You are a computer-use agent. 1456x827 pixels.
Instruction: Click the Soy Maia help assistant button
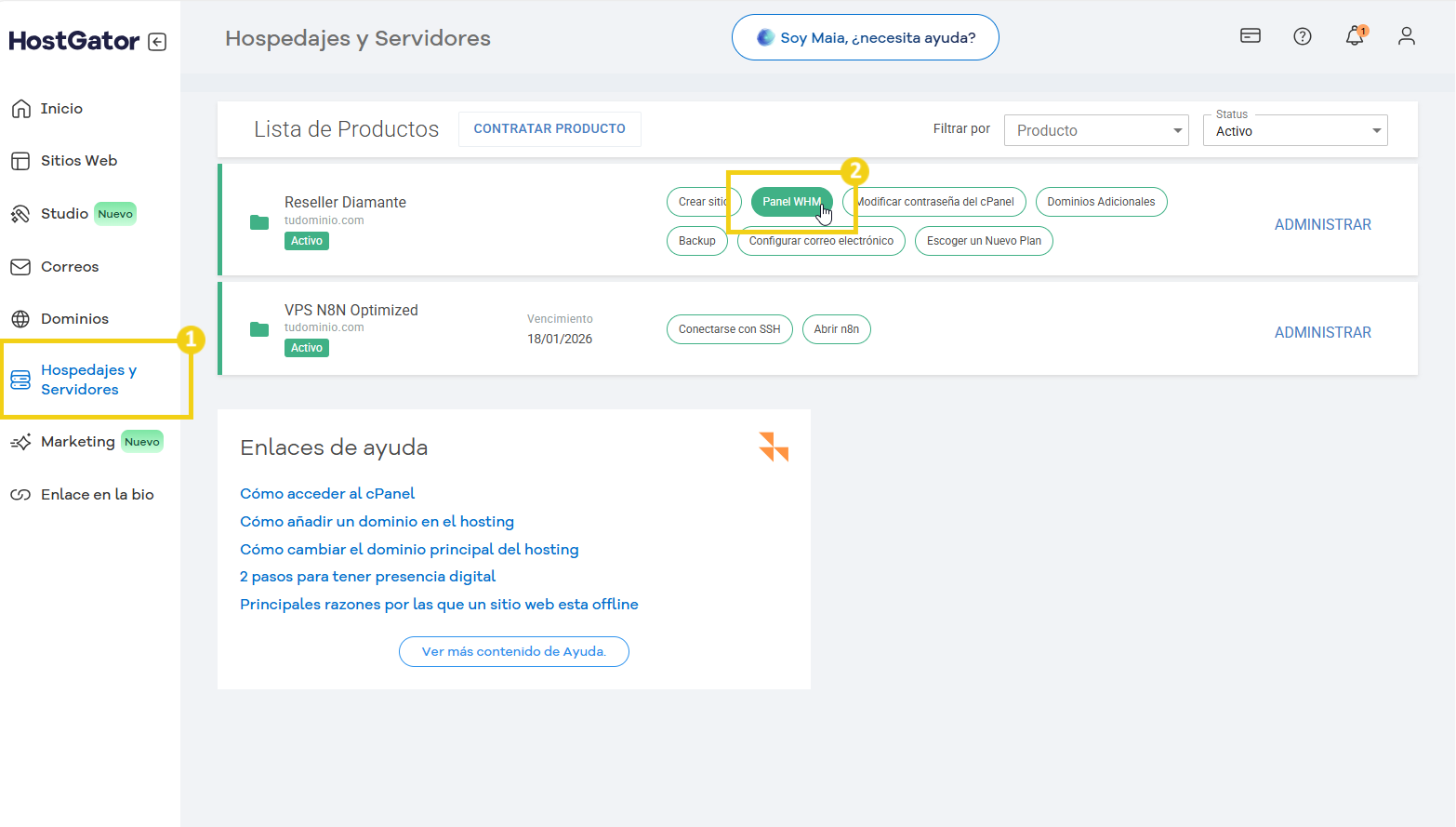866,37
